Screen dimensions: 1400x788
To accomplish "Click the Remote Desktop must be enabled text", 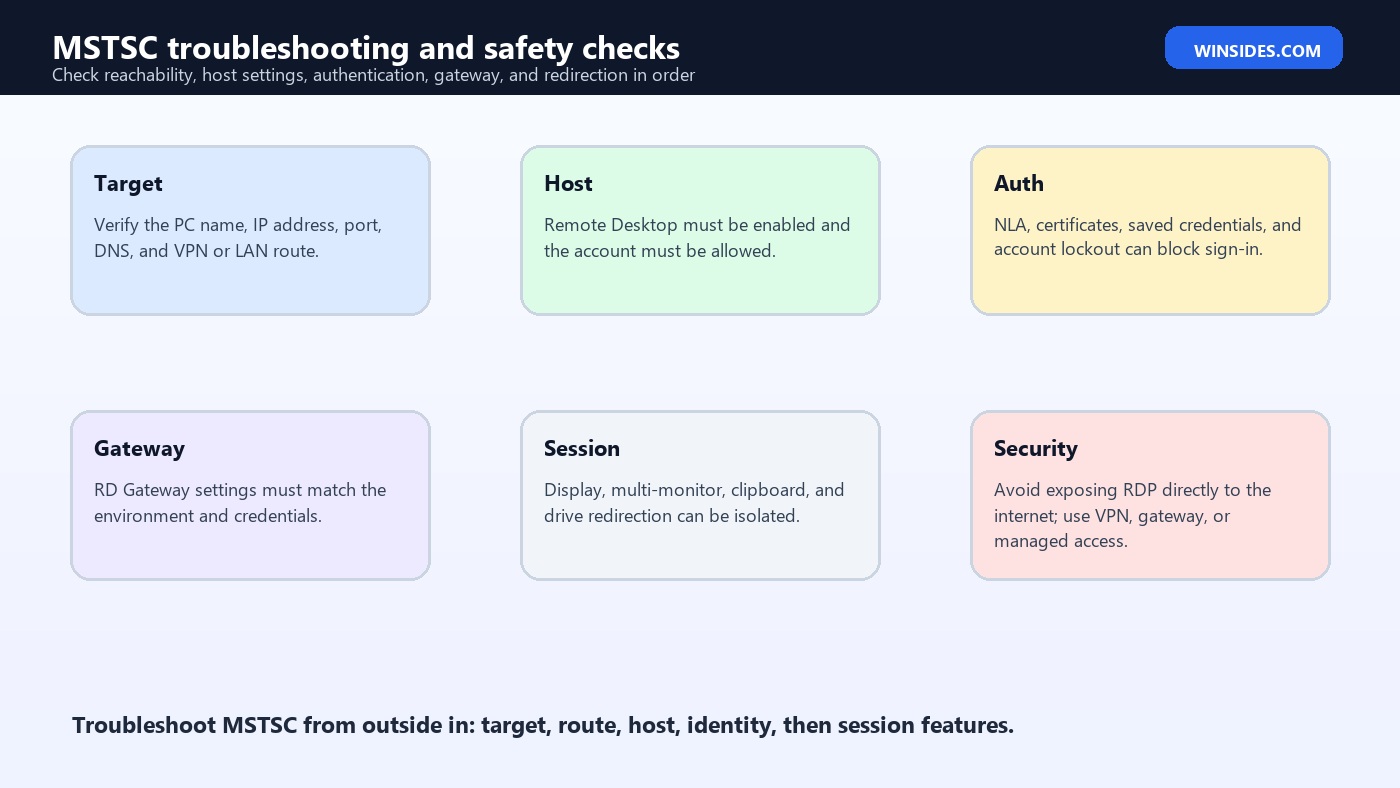I will pyautogui.click(x=697, y=238).
